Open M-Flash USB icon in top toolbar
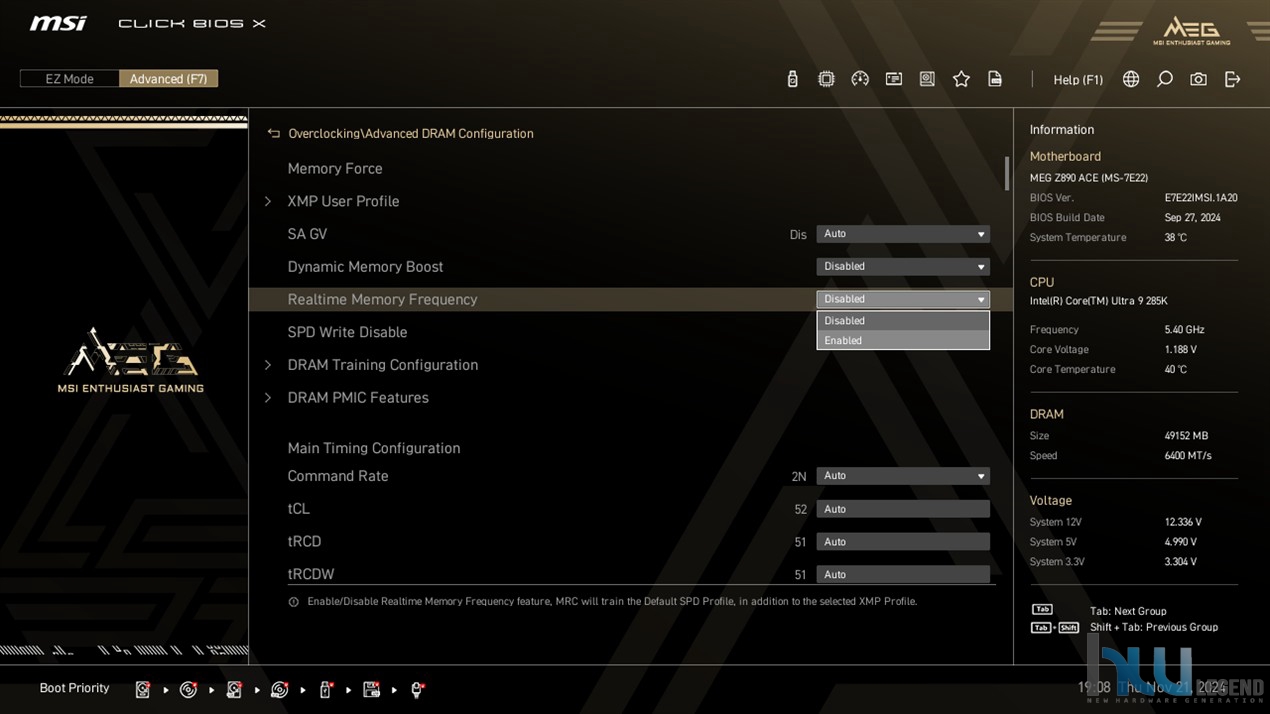 (792, 79)
